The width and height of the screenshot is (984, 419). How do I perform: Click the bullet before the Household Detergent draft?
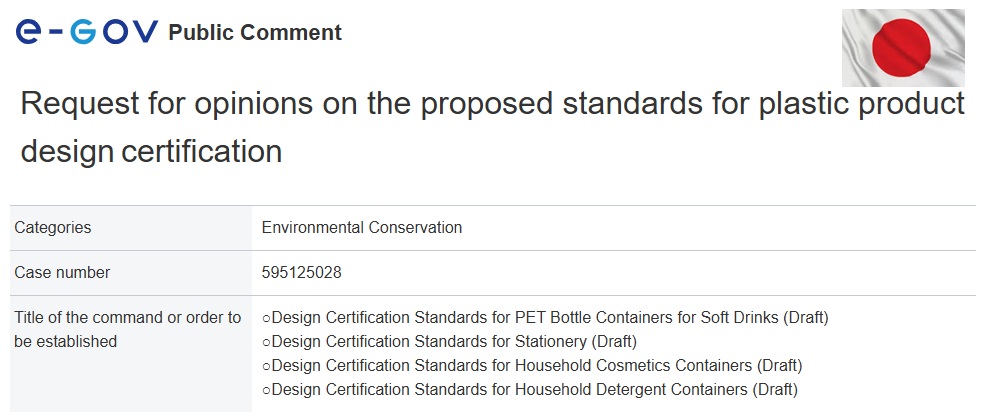tap(266, 391)
